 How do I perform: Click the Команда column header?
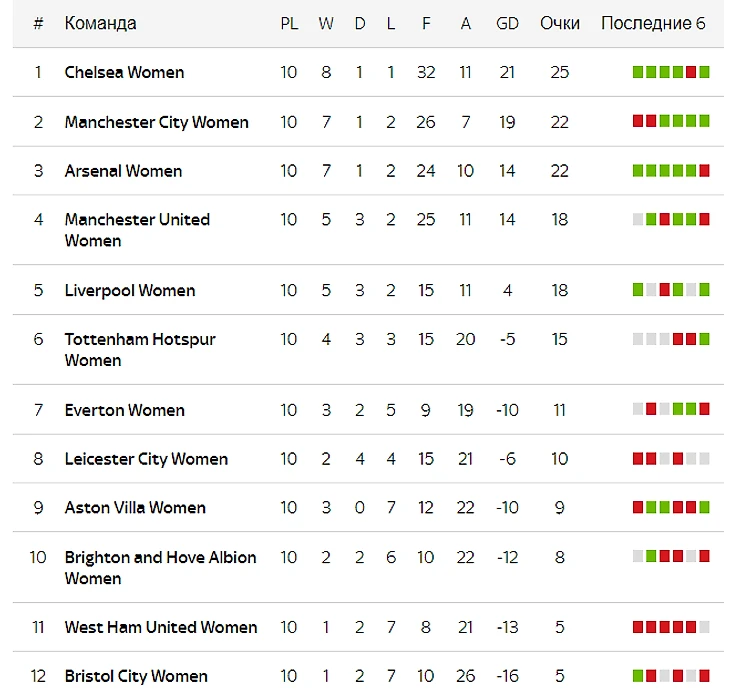100,23
